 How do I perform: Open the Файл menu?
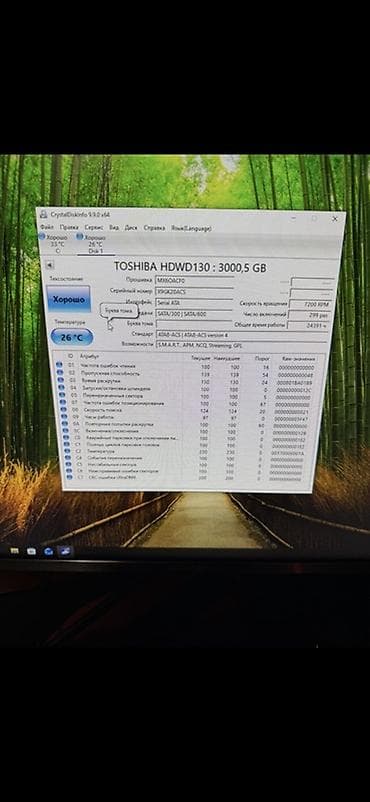pyautogui.click(x=46, y=226)
